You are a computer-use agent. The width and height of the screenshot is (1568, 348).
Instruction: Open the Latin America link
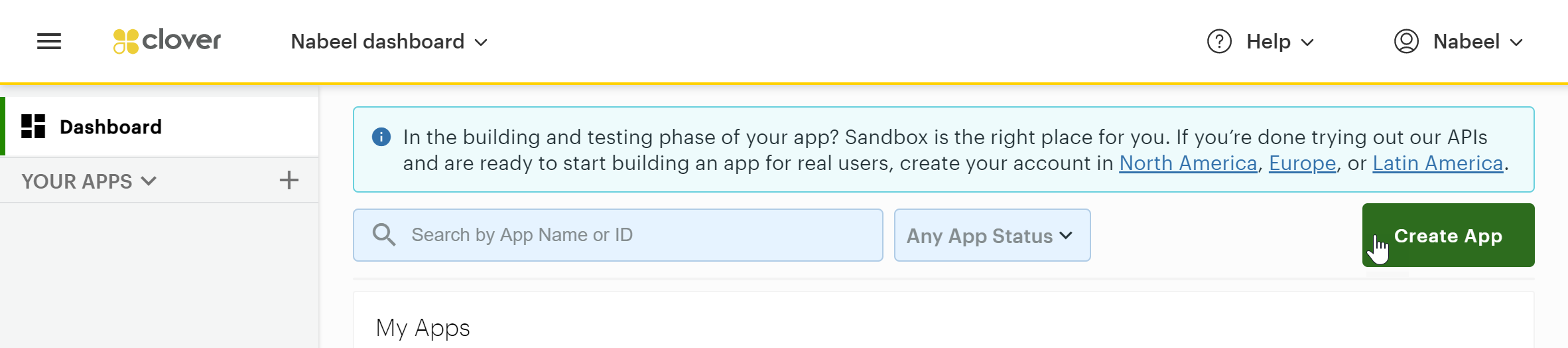[x=1437, y=163]
